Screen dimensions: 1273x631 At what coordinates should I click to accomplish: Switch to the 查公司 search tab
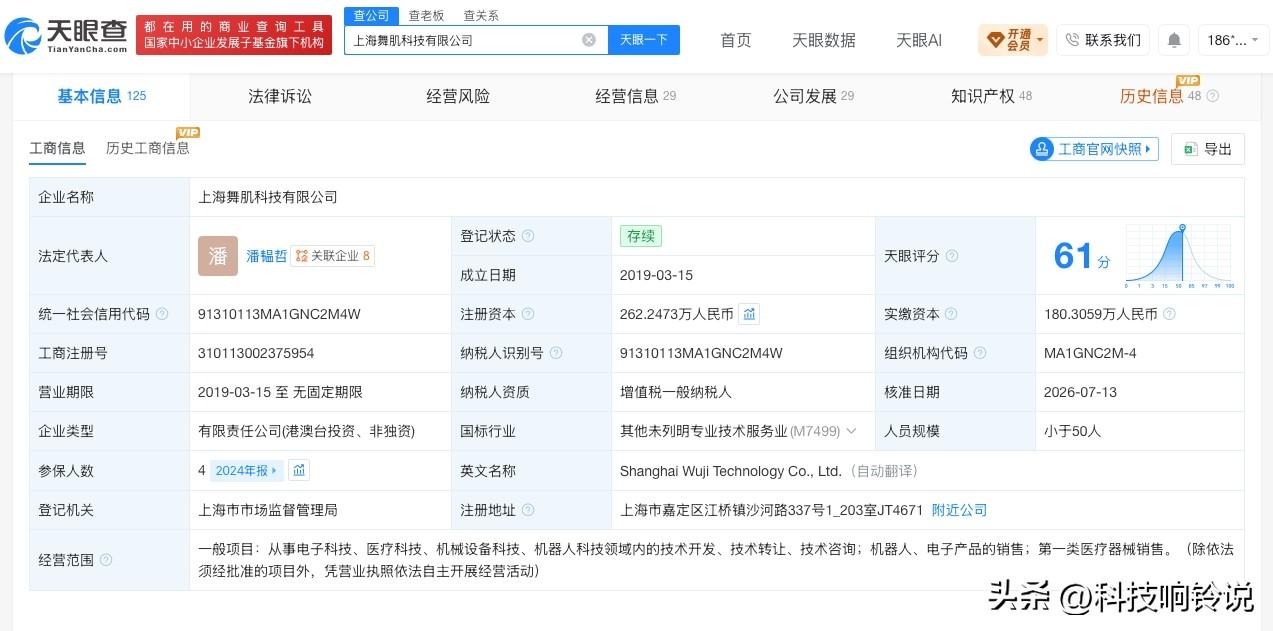[371, 15]
